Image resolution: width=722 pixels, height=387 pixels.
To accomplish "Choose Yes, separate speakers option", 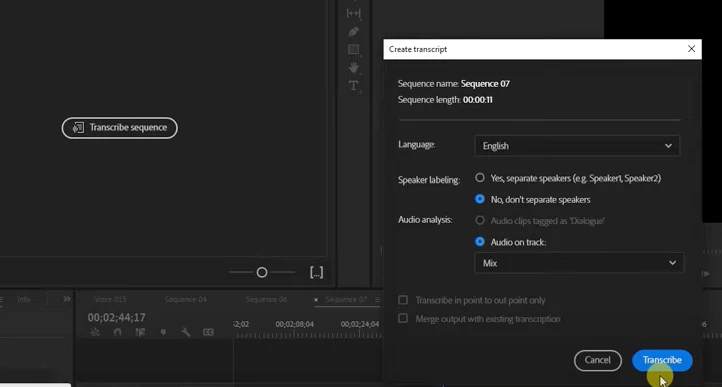I will pyautogui.click(x=480, y=177).
